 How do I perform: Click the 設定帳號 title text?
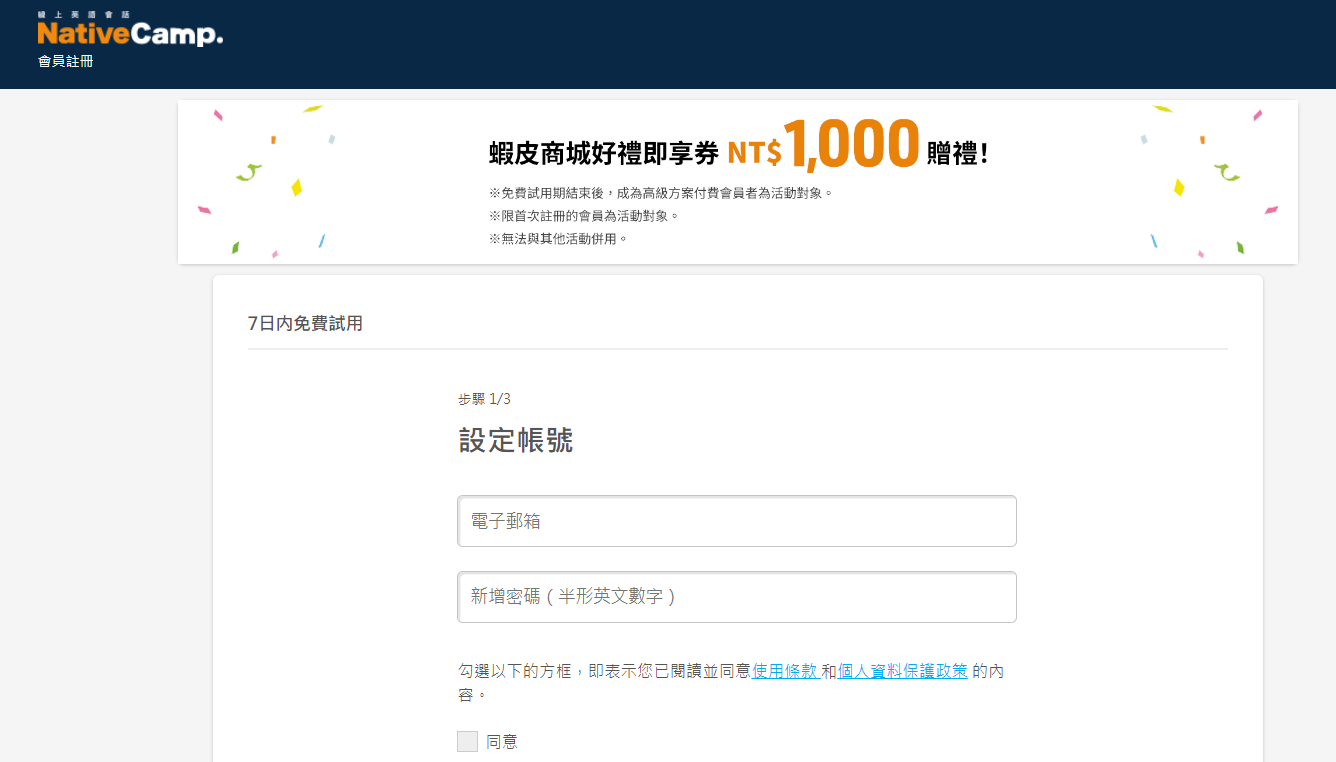[516, 440]
